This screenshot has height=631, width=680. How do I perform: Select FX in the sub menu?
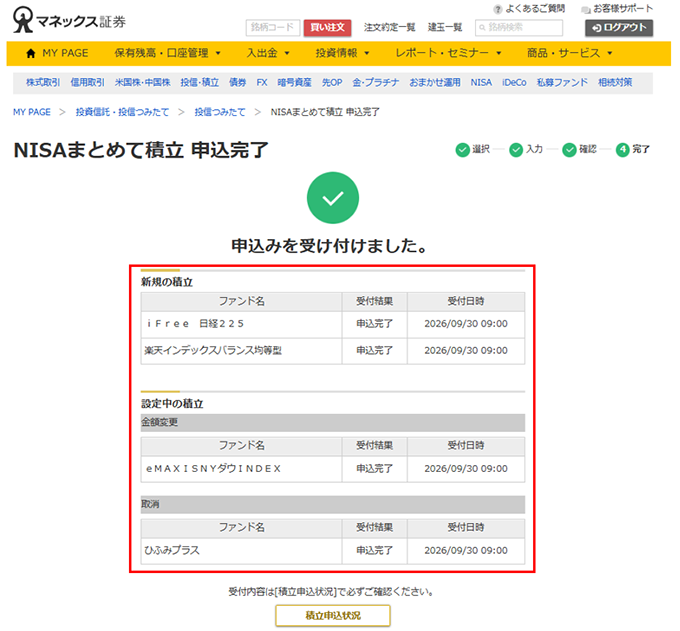tap(262, 82)
